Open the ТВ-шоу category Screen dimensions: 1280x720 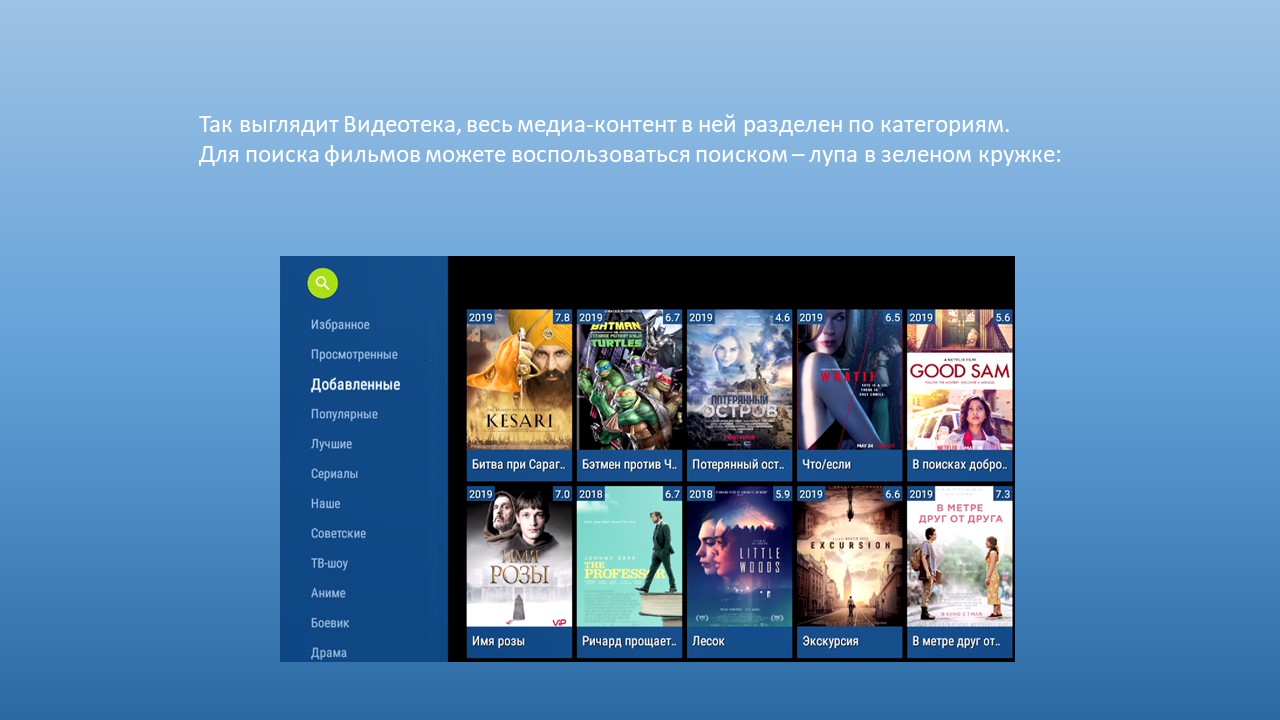(329, 563)
